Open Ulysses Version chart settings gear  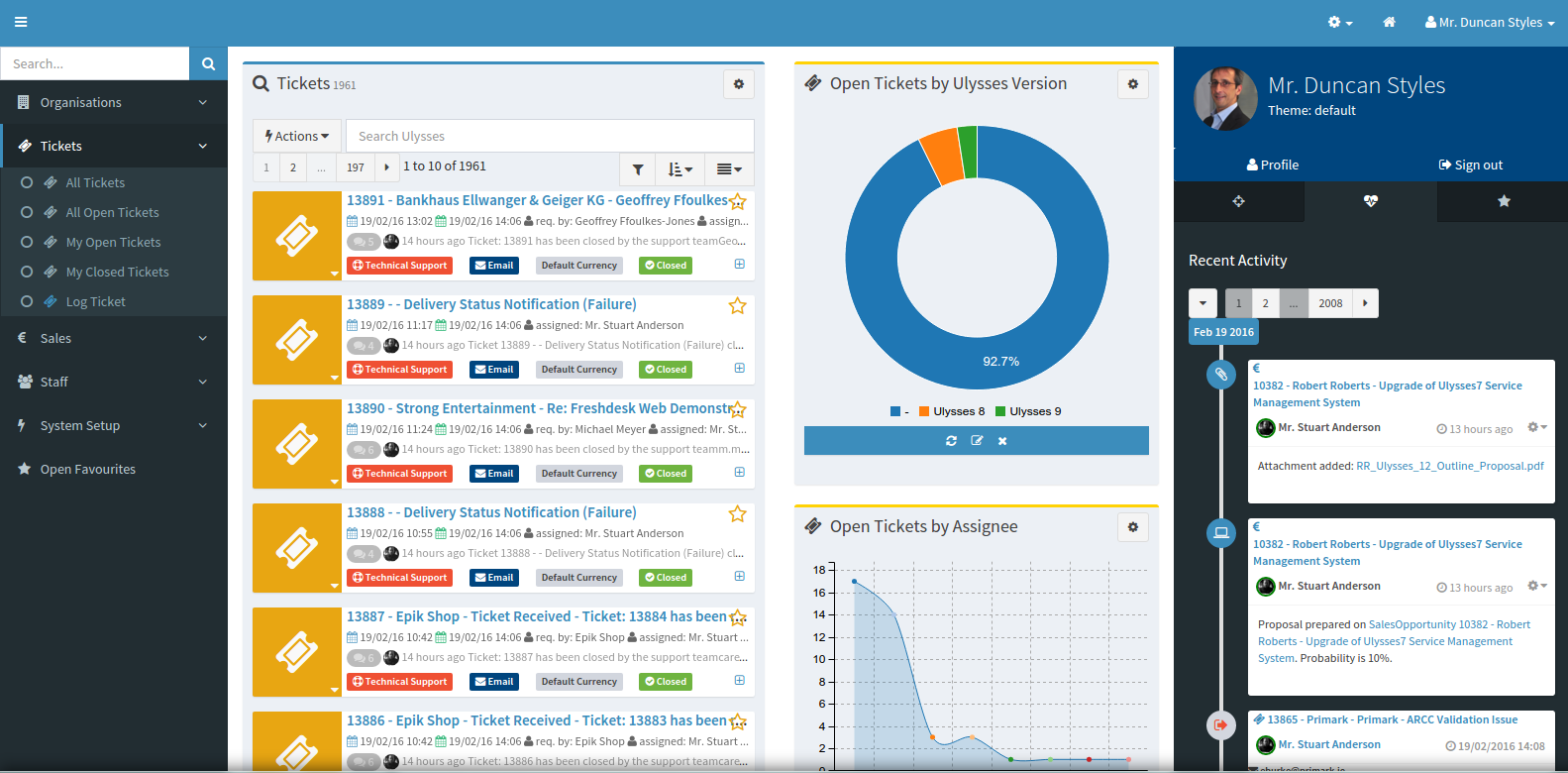click(x=1133, y=84)
